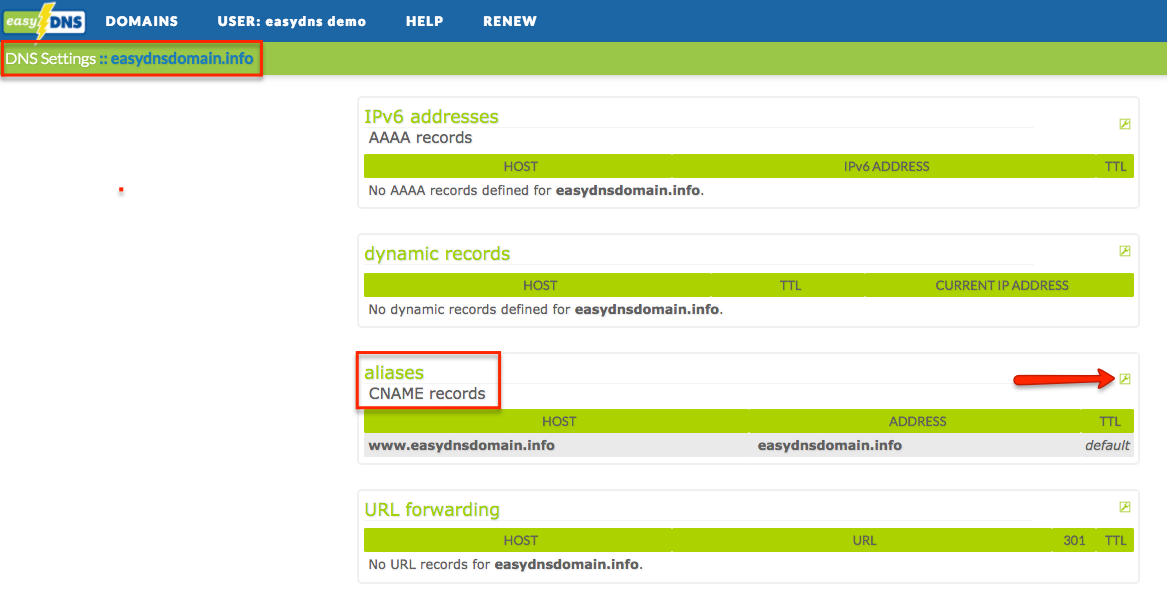1167x603 pixels.
Task: Click the ADDRESS column header in aliases
Action: (918, 421)
